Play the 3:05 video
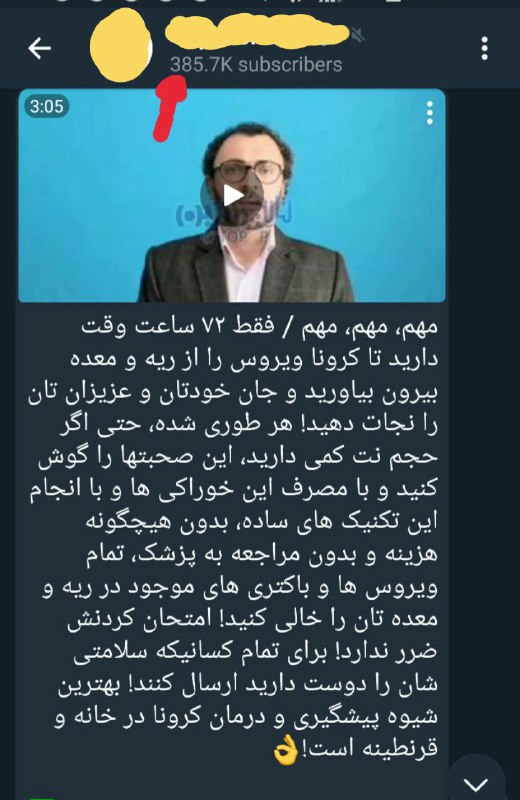Screen dimensions: 520x800 232,196
